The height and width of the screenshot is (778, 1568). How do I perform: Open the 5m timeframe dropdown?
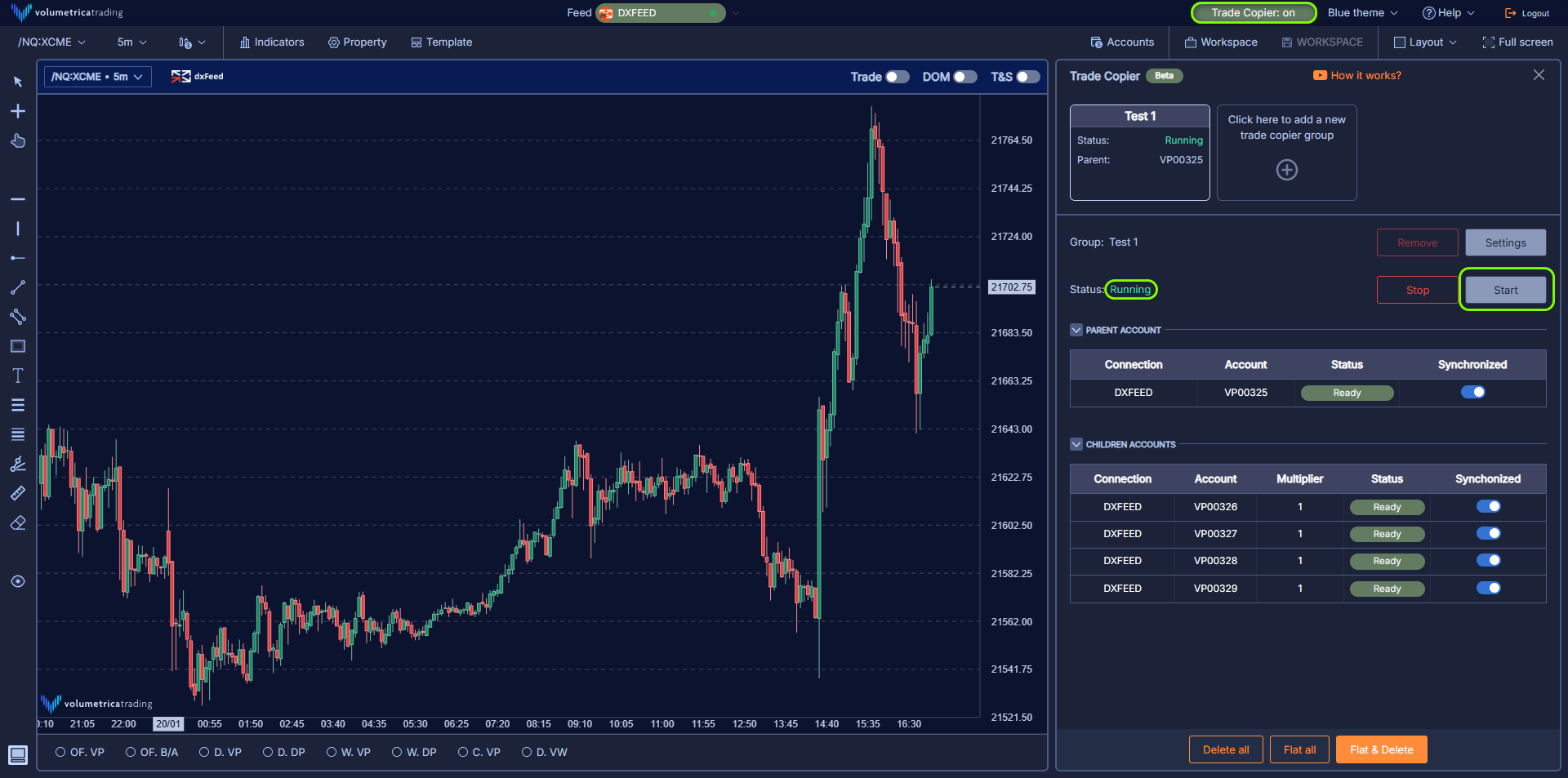(131, 42)
